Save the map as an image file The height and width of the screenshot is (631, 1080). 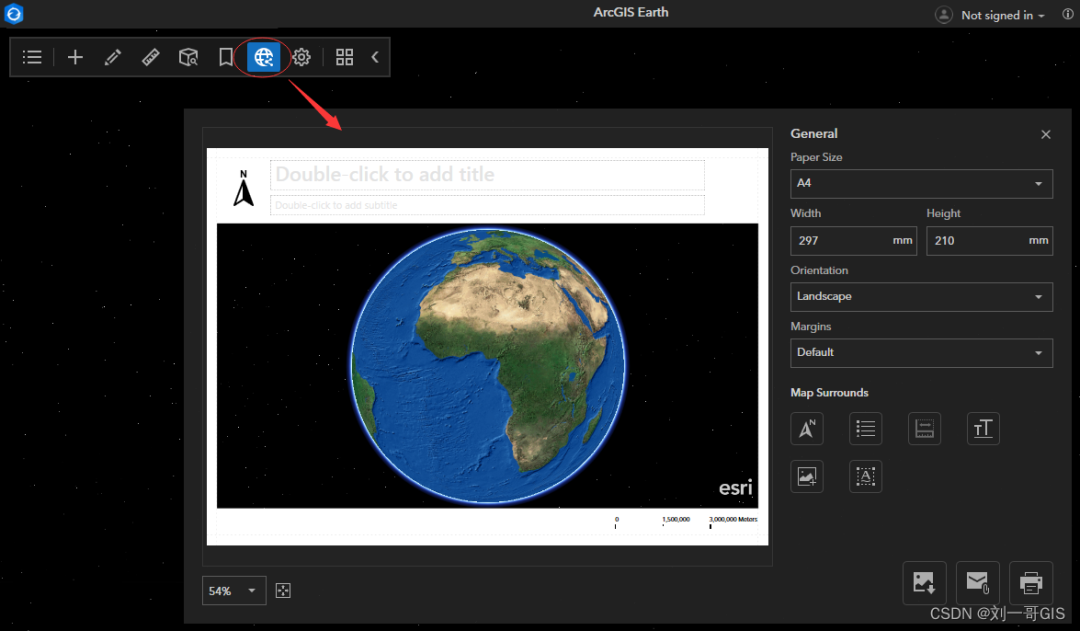[x=924, y=582]
